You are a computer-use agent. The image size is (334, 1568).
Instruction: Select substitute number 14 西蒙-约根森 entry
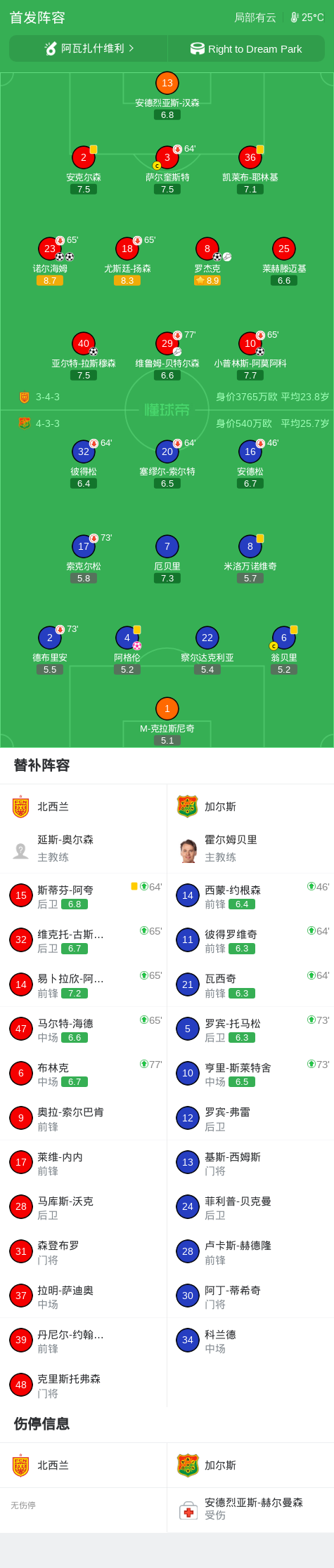click(x=251, y=895)
